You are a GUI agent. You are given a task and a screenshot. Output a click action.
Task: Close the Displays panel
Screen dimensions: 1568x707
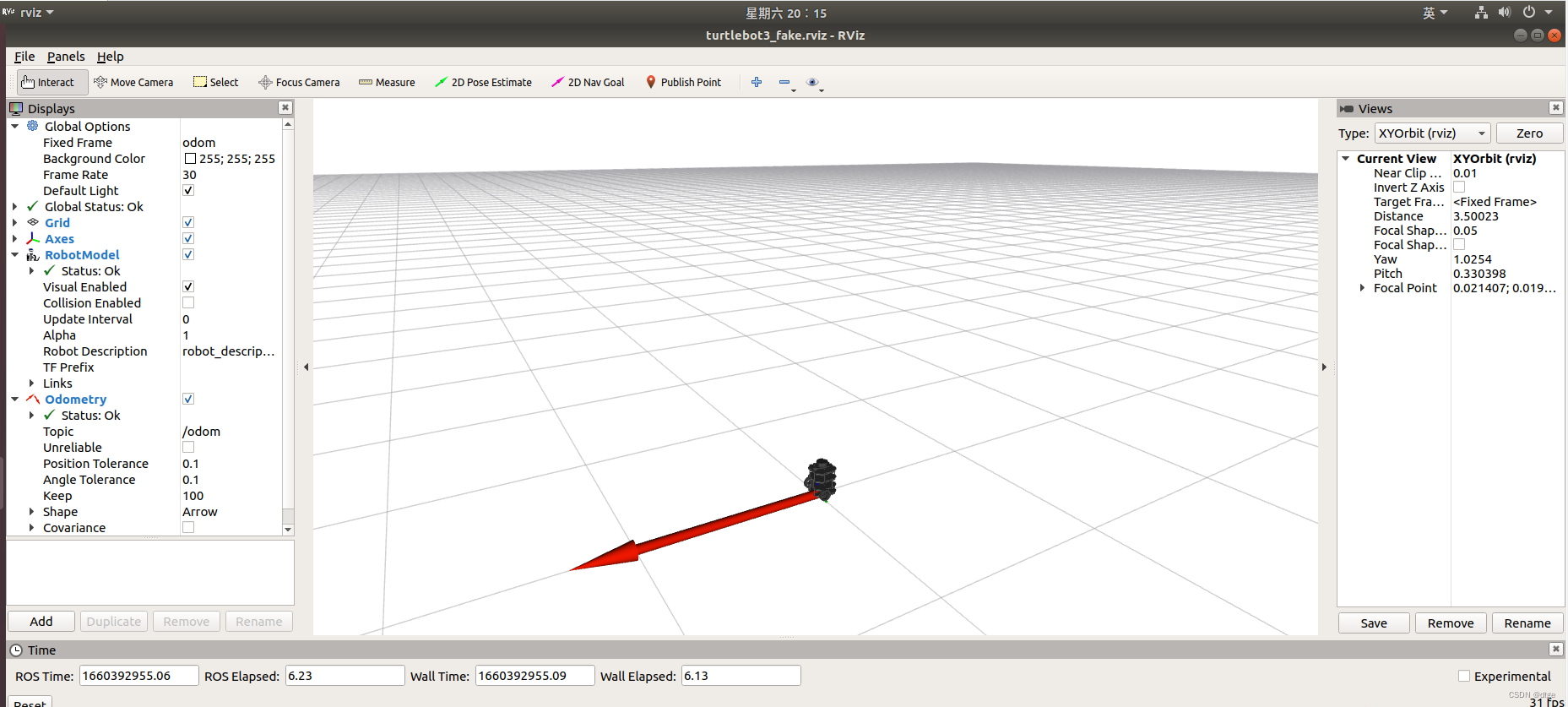point(285,107)
